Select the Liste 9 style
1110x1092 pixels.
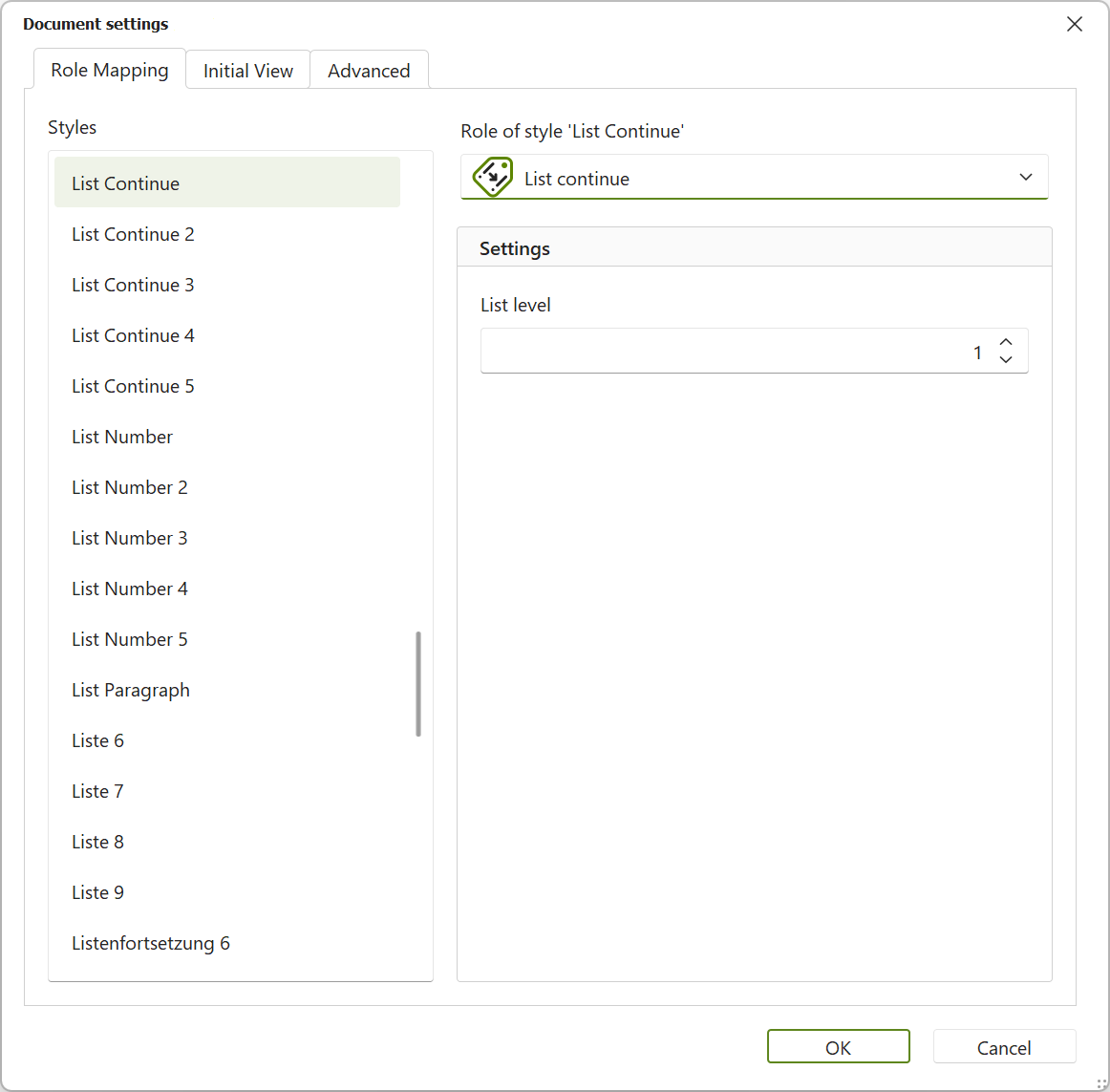pos(227,892)
